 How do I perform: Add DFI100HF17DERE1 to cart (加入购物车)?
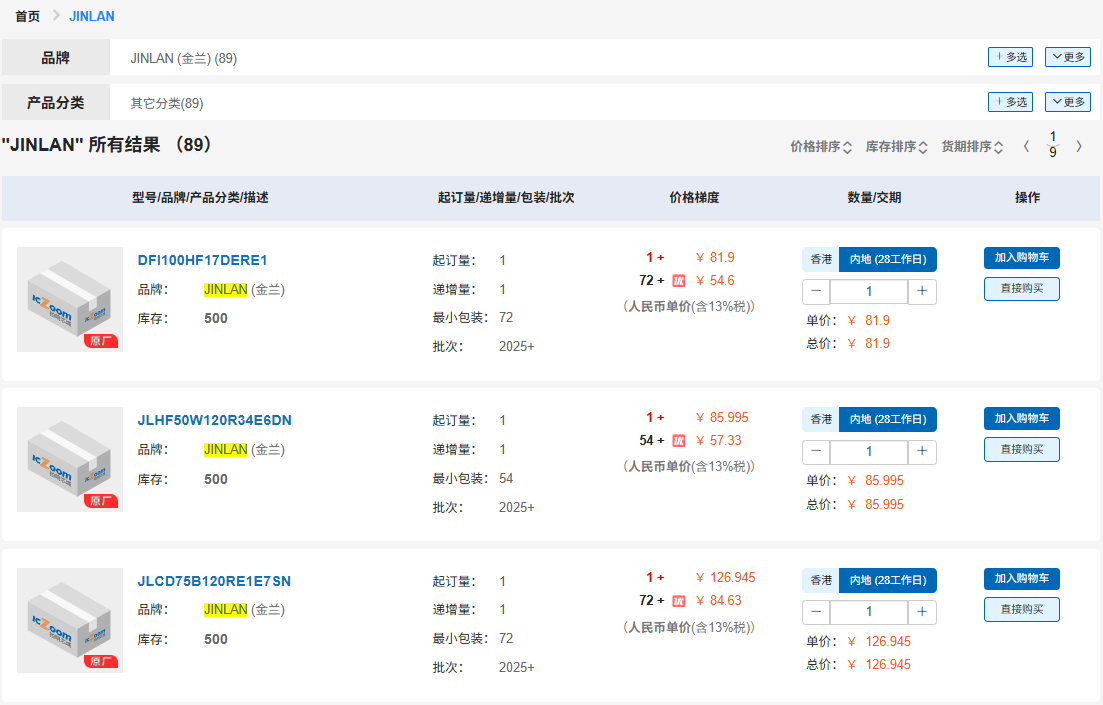click(x=1021, y=258)
